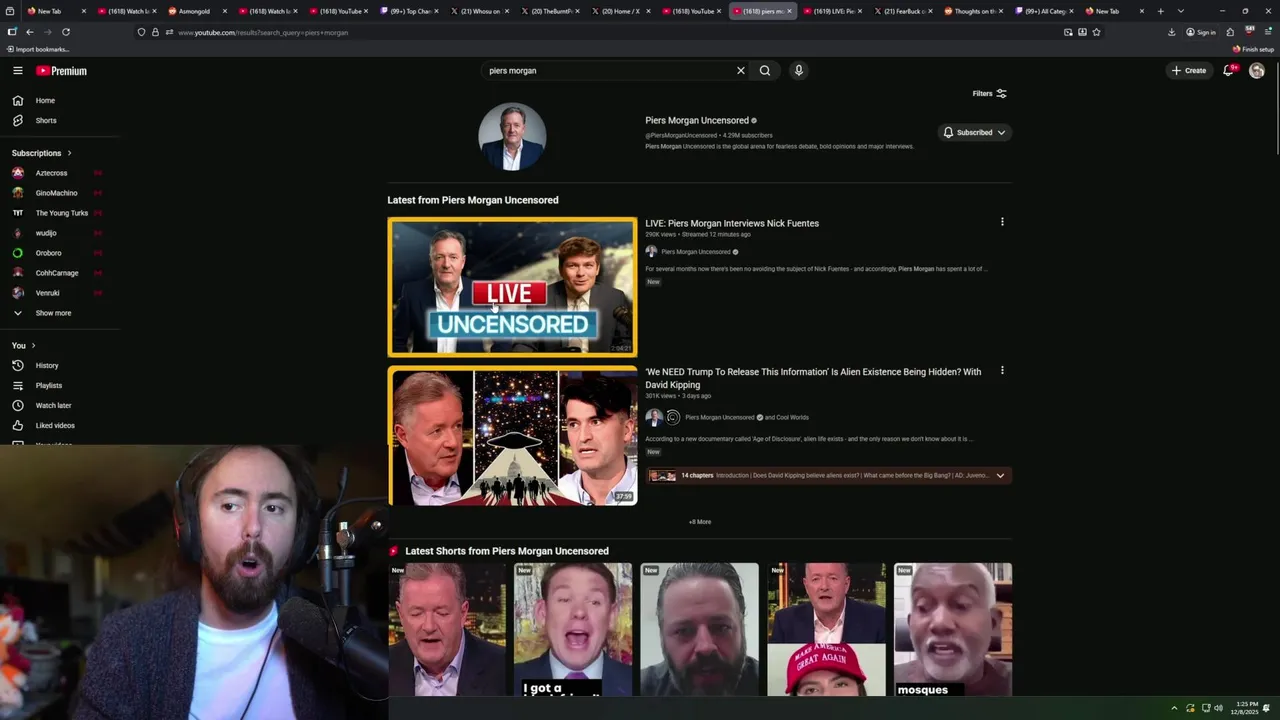1280x720 pixels.
Task: Open YouTube notifications bell
Action: (x=1229, y=70)
